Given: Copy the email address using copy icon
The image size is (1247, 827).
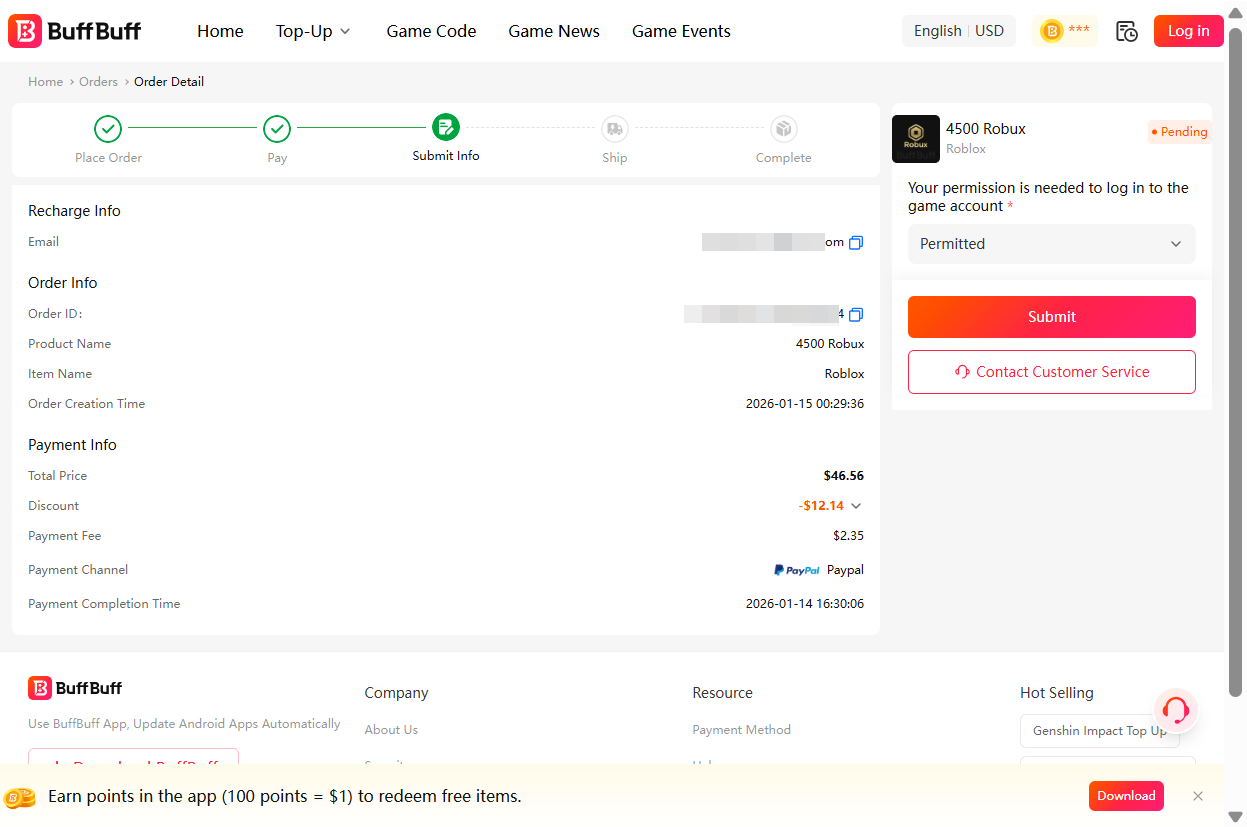Looking at the screenshot, I should (855, 243).
